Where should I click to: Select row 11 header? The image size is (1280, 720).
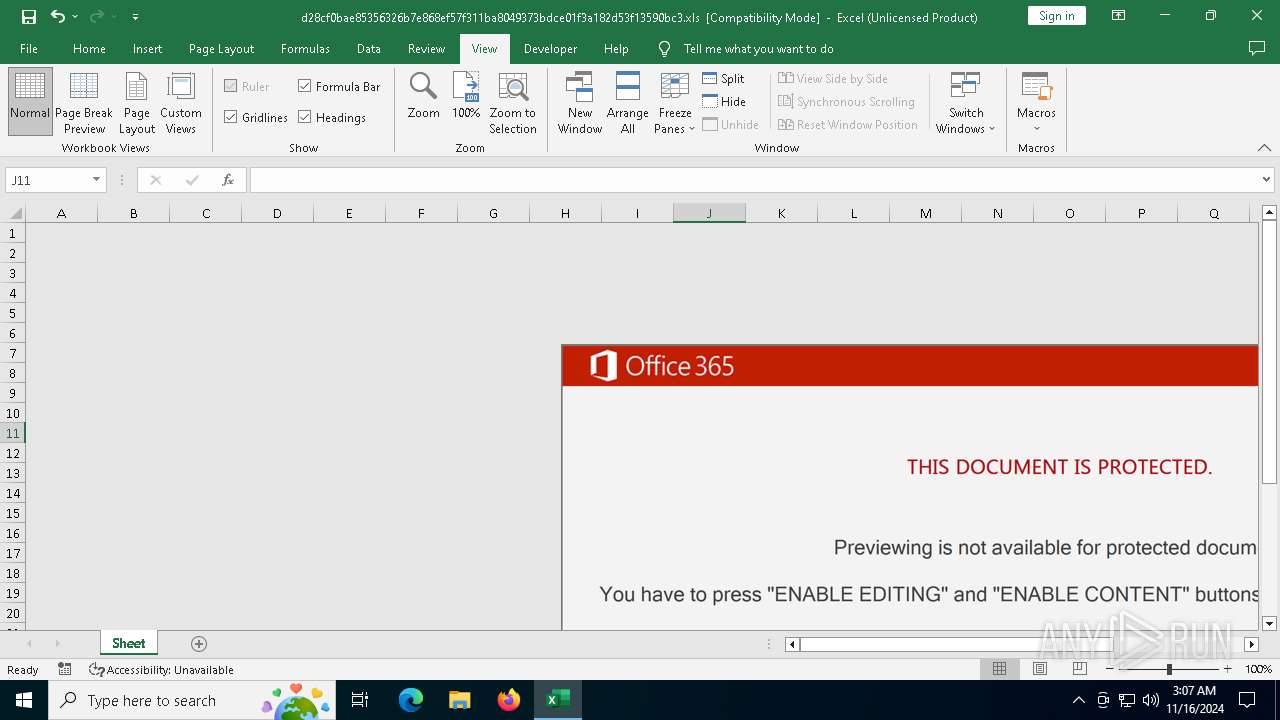13,433
